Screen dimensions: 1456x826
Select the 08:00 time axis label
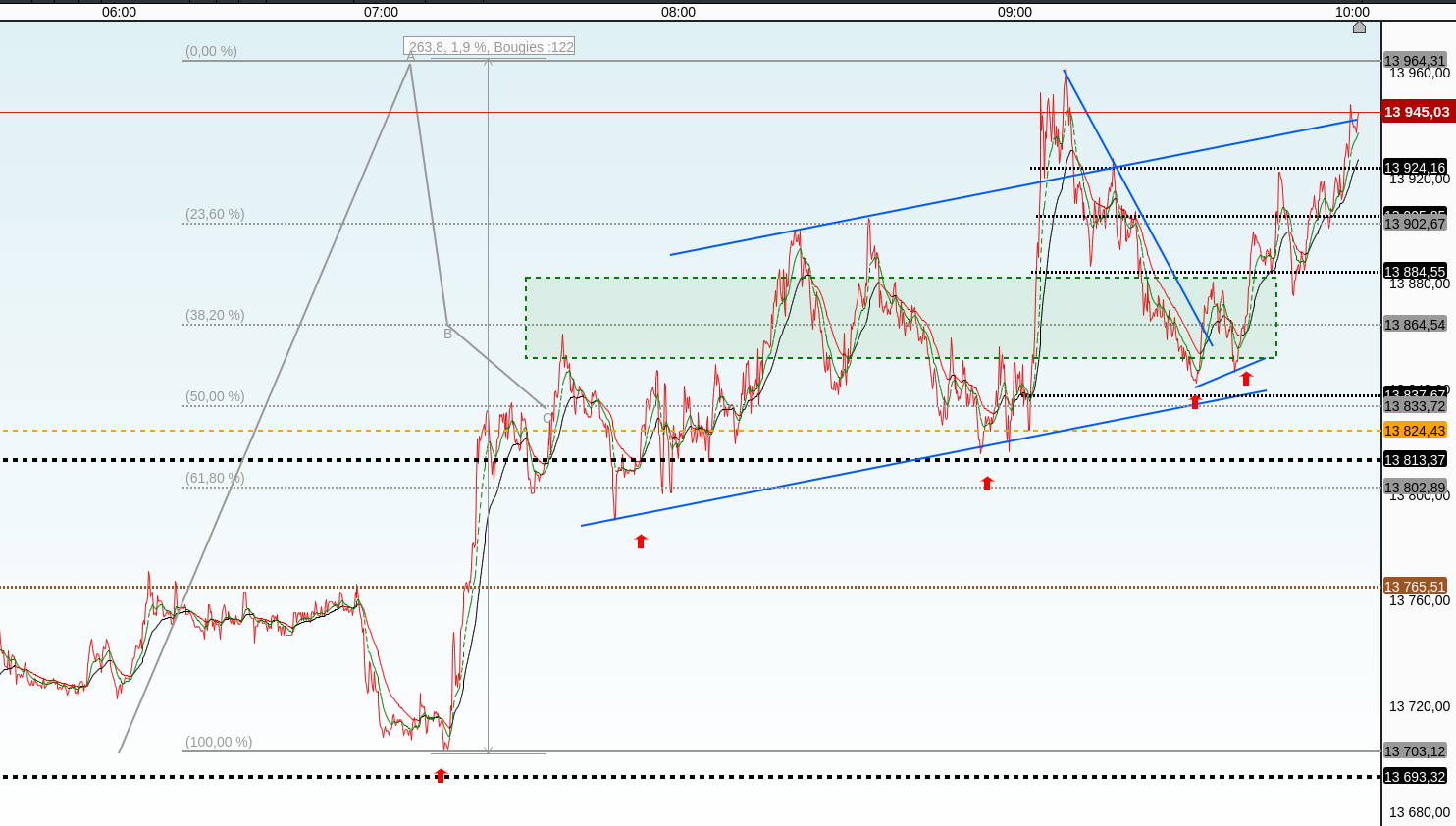678,12
